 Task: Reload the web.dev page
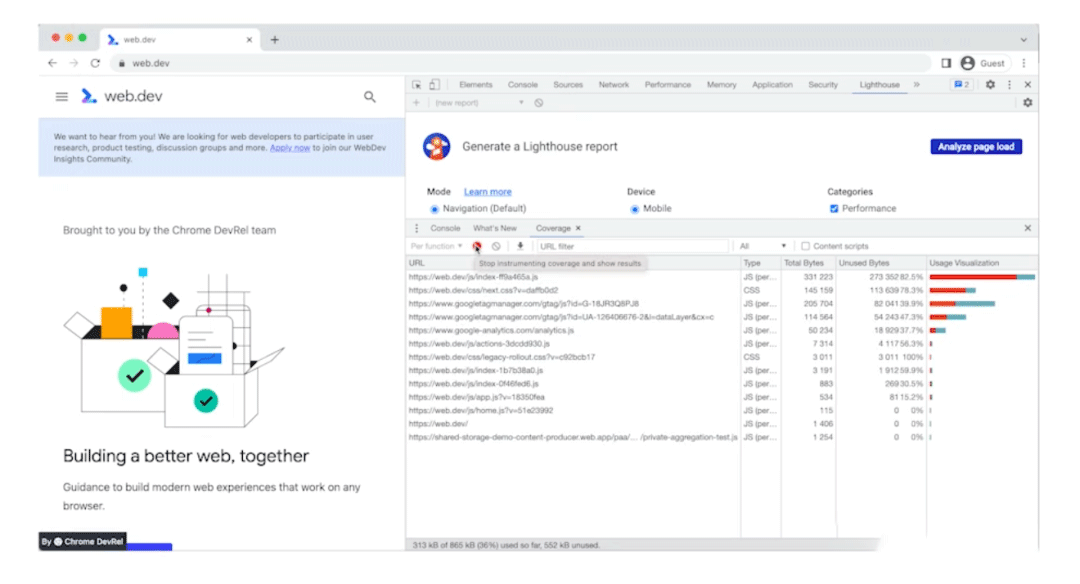[x=95, y=63]
